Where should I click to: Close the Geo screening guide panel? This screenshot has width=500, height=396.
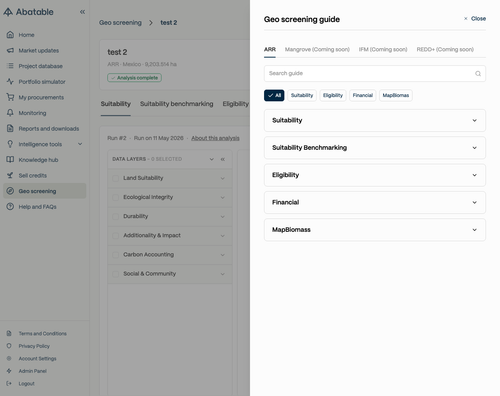tap(475, 19)
